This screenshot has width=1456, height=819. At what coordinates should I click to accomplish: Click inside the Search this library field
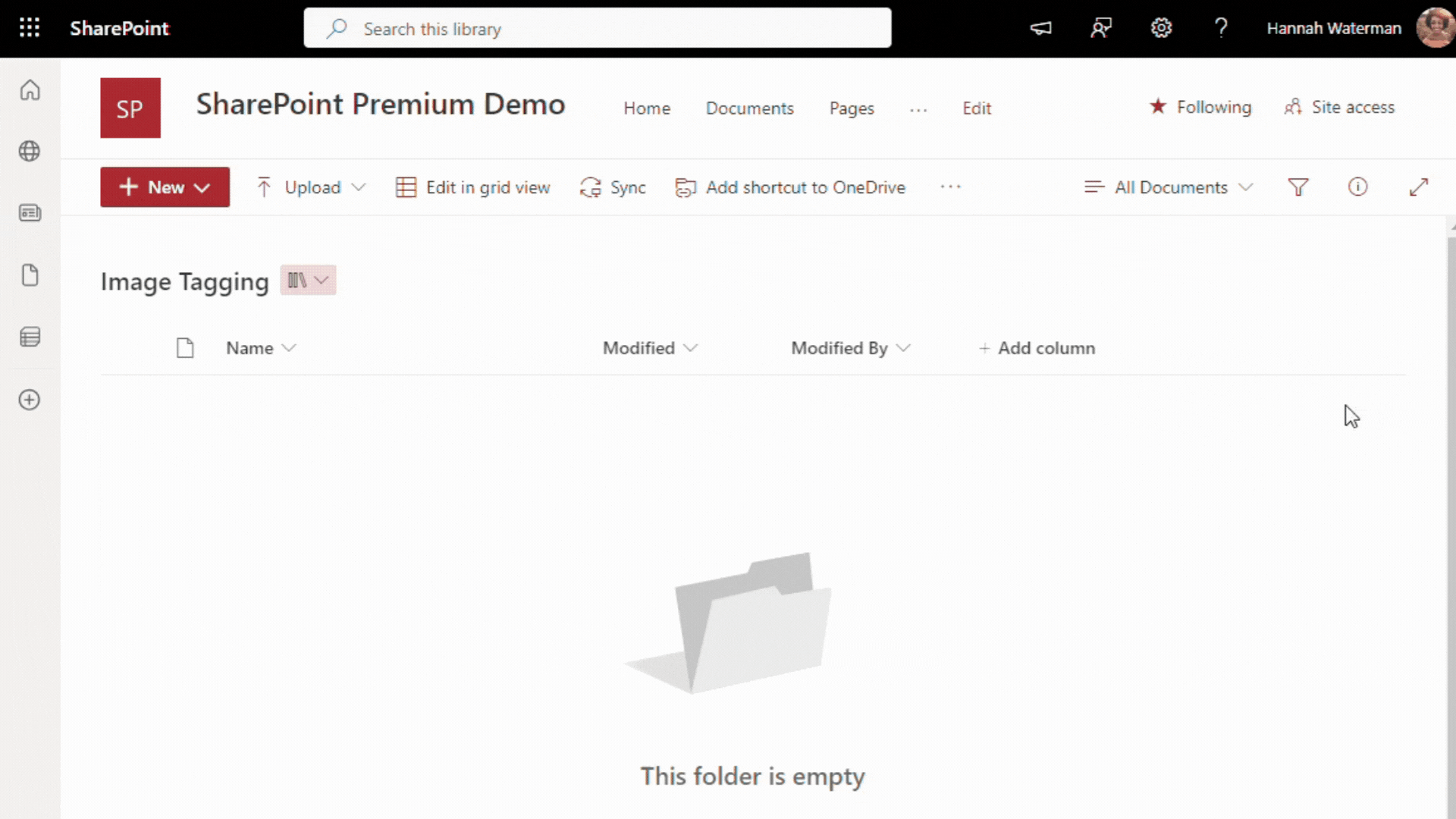click(x=597, y=28)
